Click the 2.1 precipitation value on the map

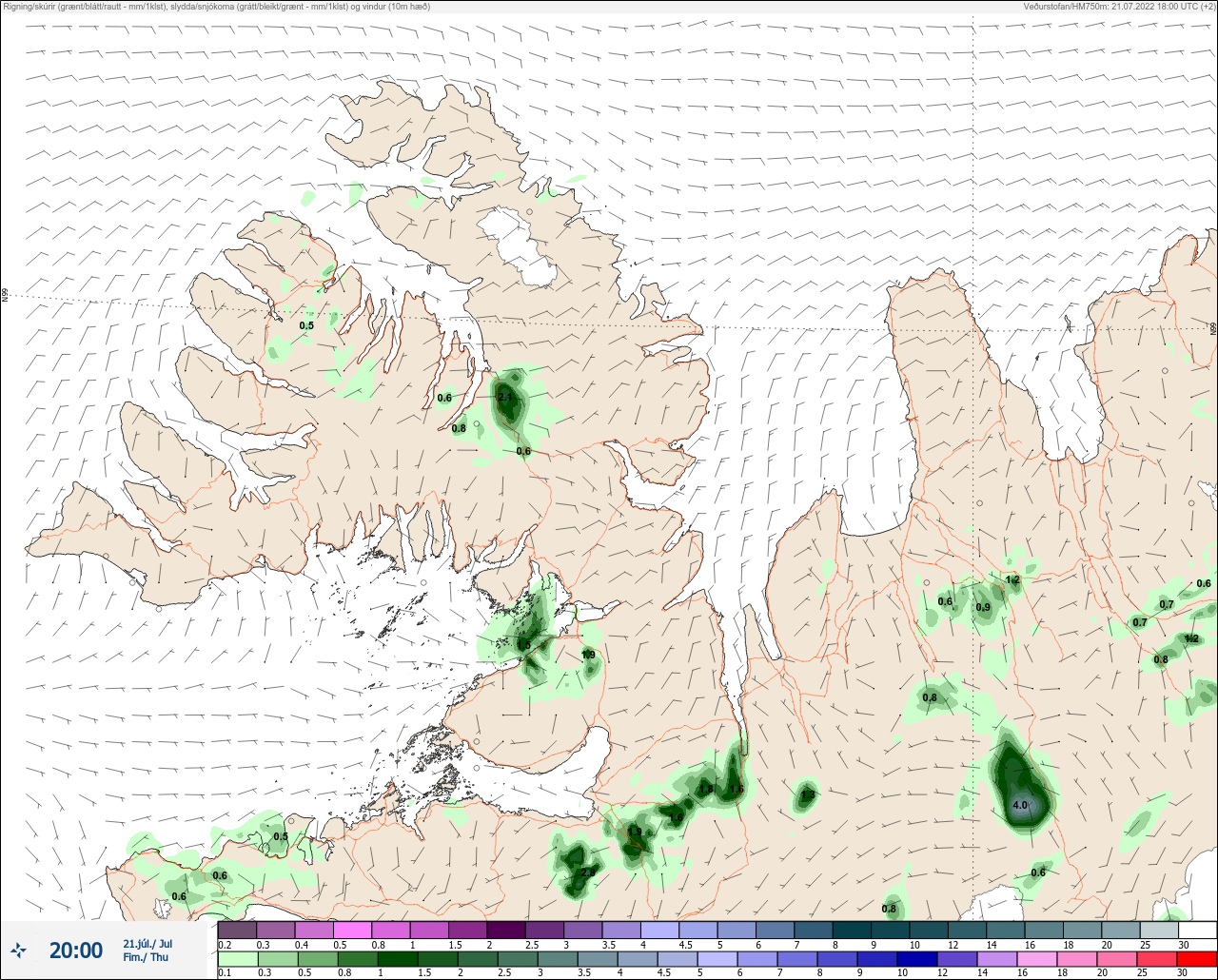coord(506,398)
